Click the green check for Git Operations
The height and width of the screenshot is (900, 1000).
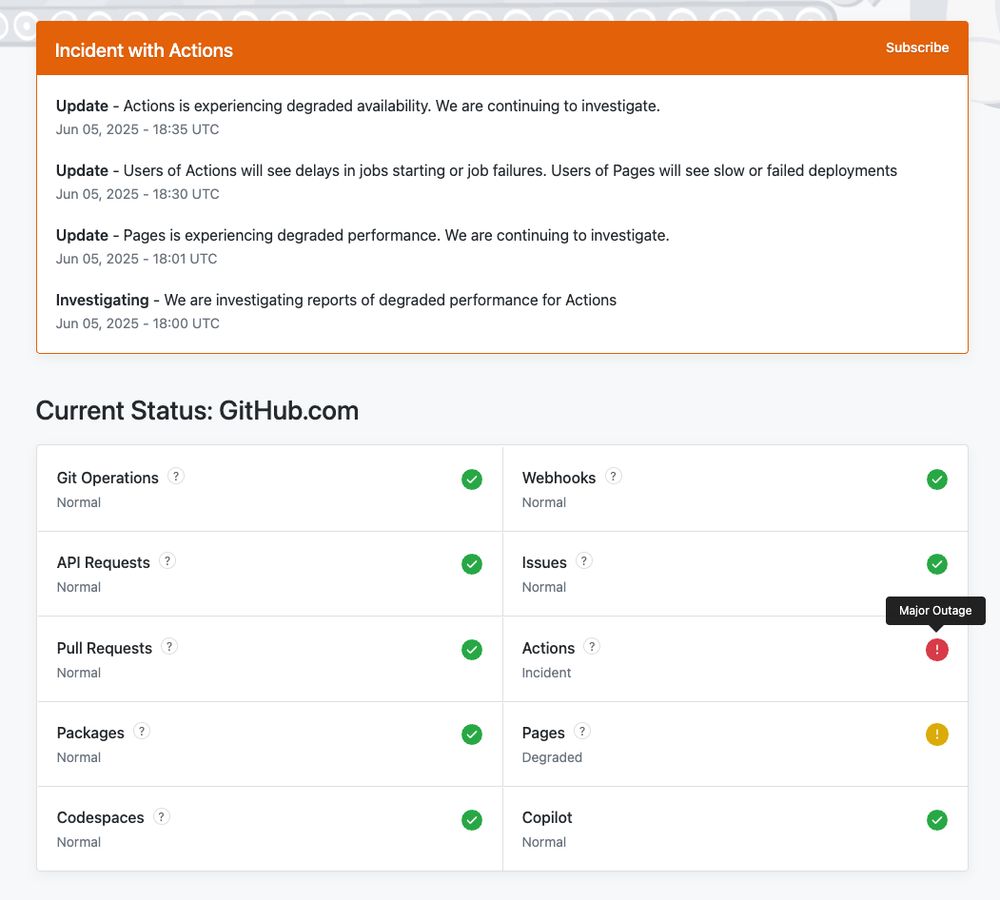[472, 479]
